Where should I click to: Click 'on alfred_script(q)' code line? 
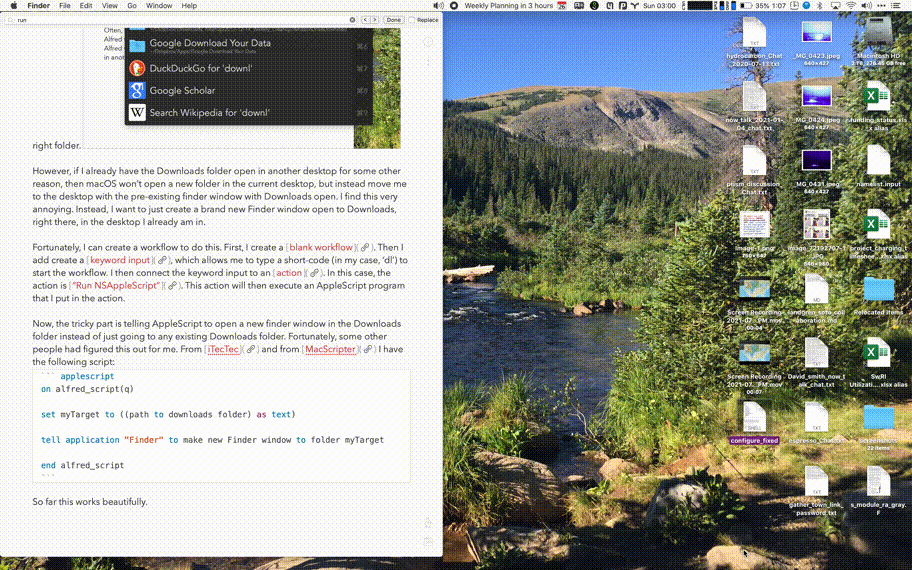click(87, 389)
